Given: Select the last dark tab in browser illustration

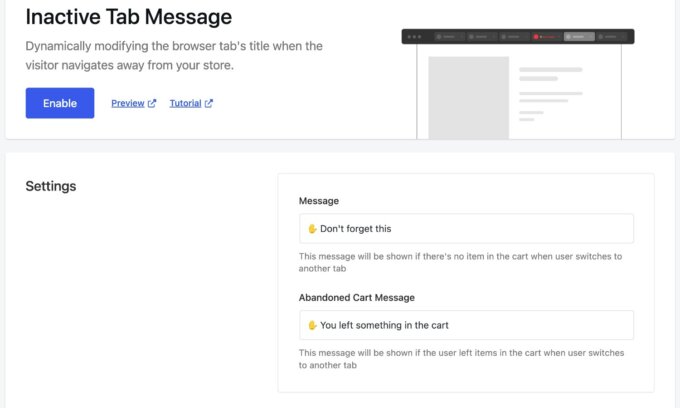Looking at the screenshot, I should (x=611, y=37).
